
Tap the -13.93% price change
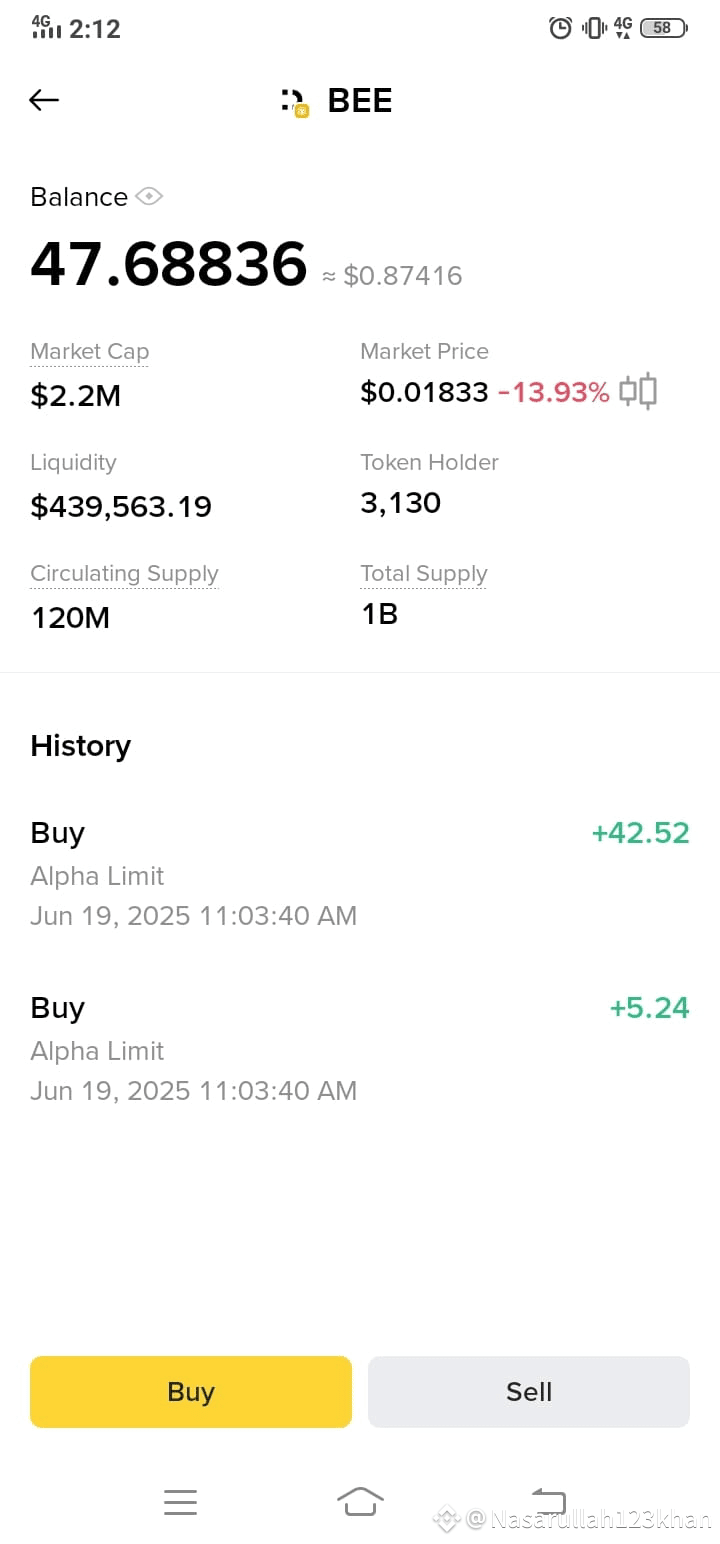point(553,393)
